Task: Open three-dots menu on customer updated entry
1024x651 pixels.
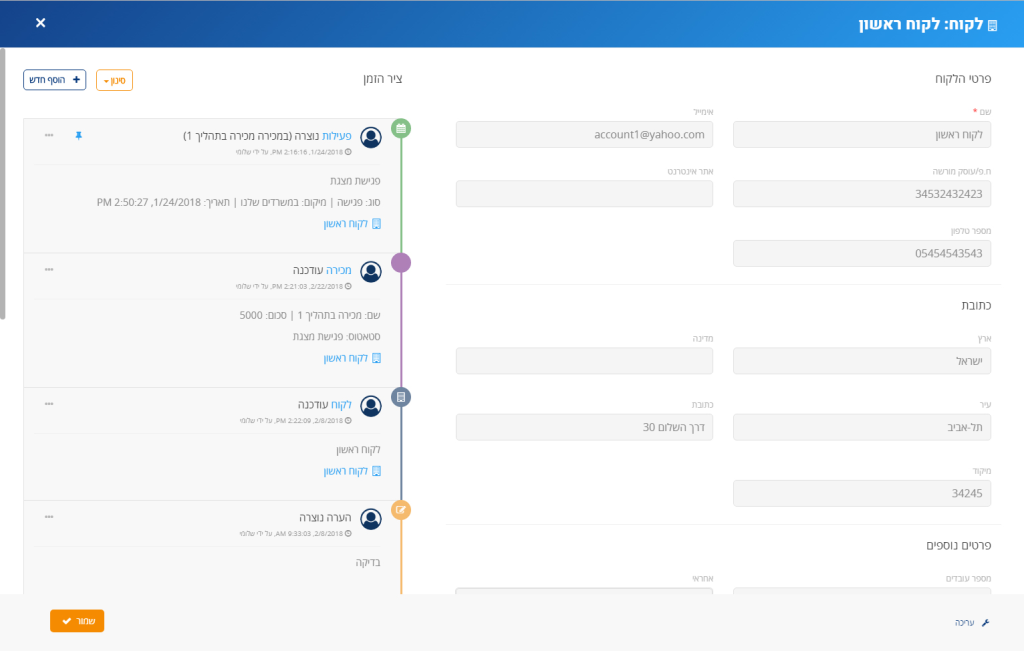Action: tap(49, 404)
